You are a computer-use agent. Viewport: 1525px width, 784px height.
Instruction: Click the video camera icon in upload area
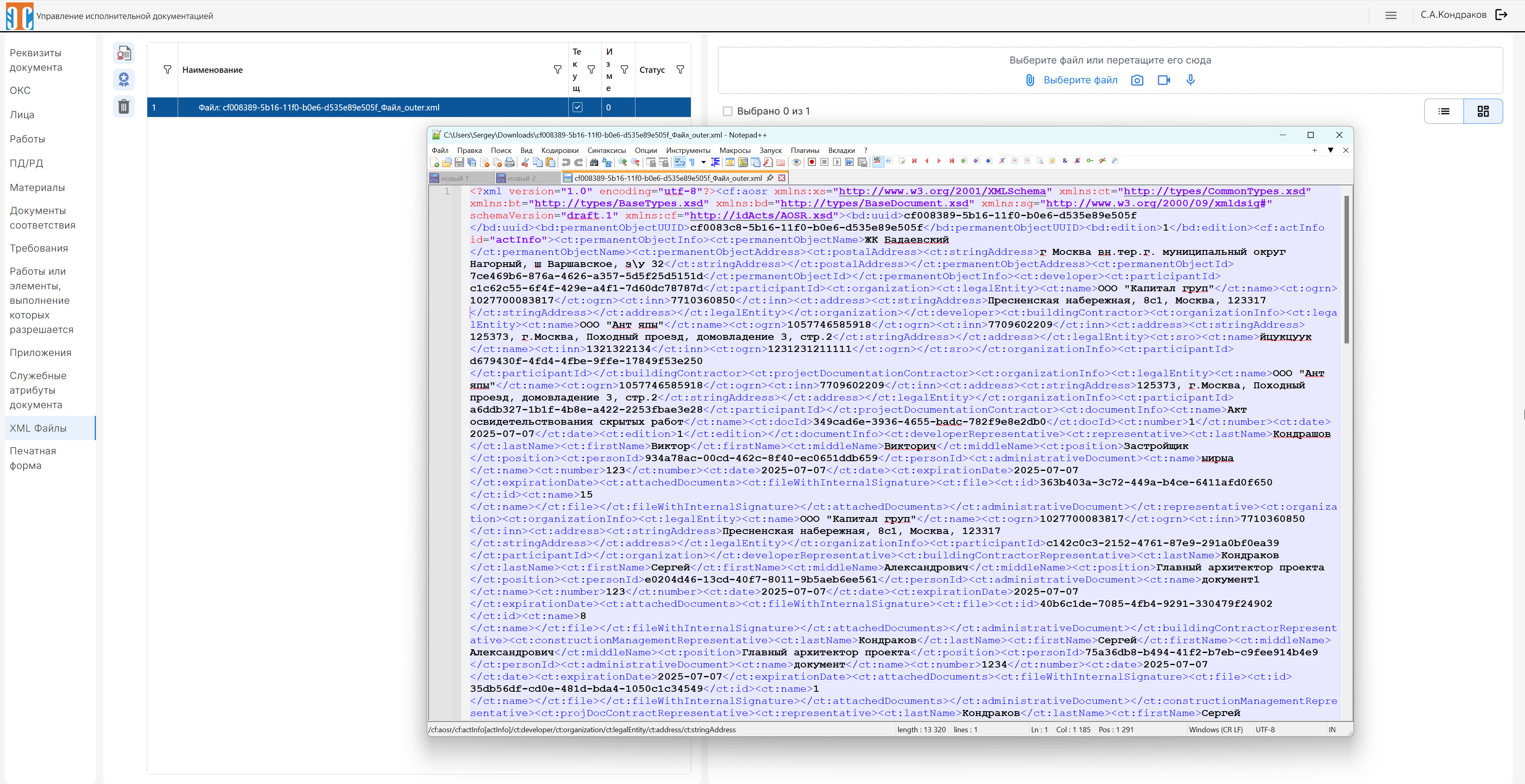(x=1164, y=80)
